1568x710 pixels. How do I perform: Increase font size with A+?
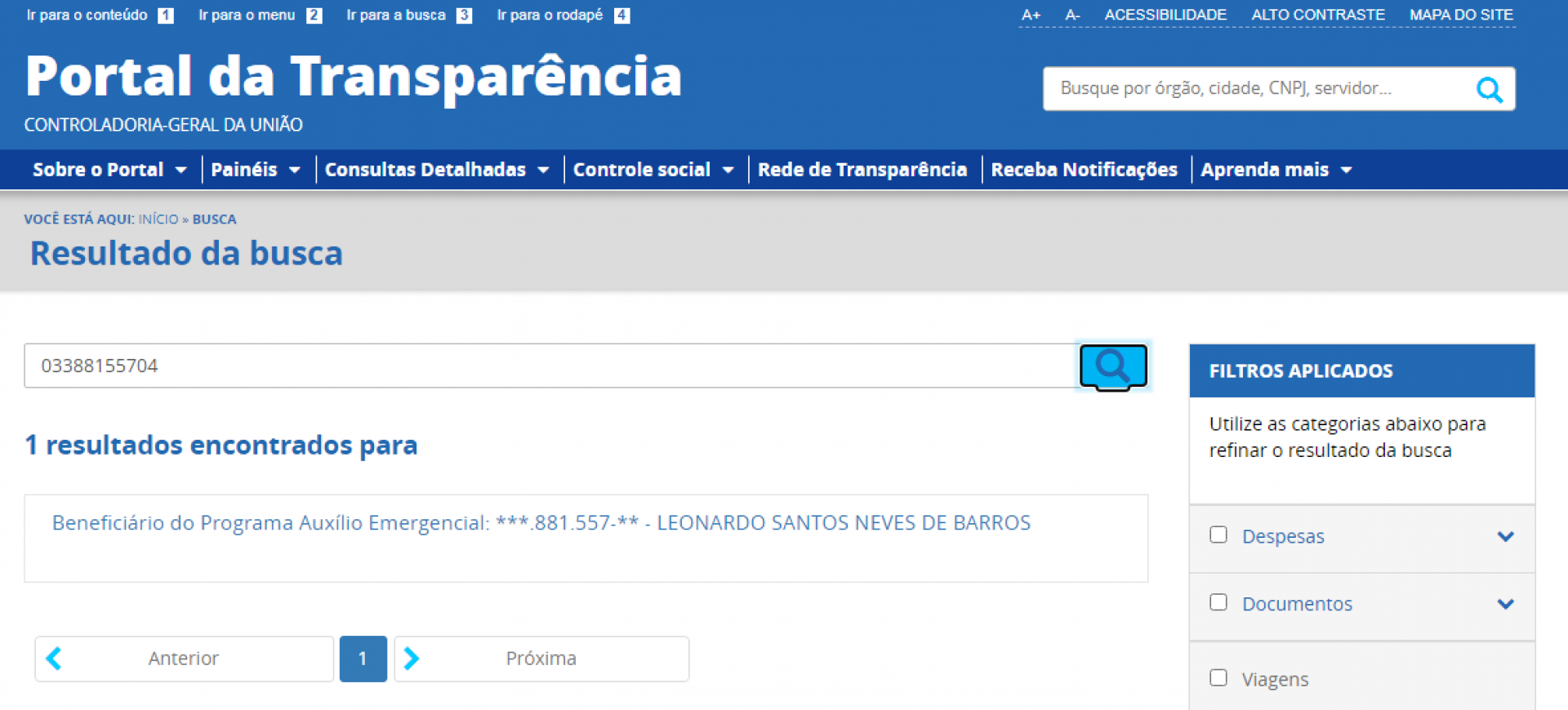[1031, 15]
